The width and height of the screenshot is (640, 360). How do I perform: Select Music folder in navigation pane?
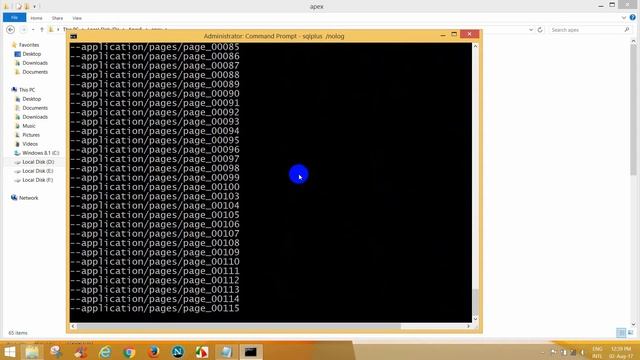point(29,126)
